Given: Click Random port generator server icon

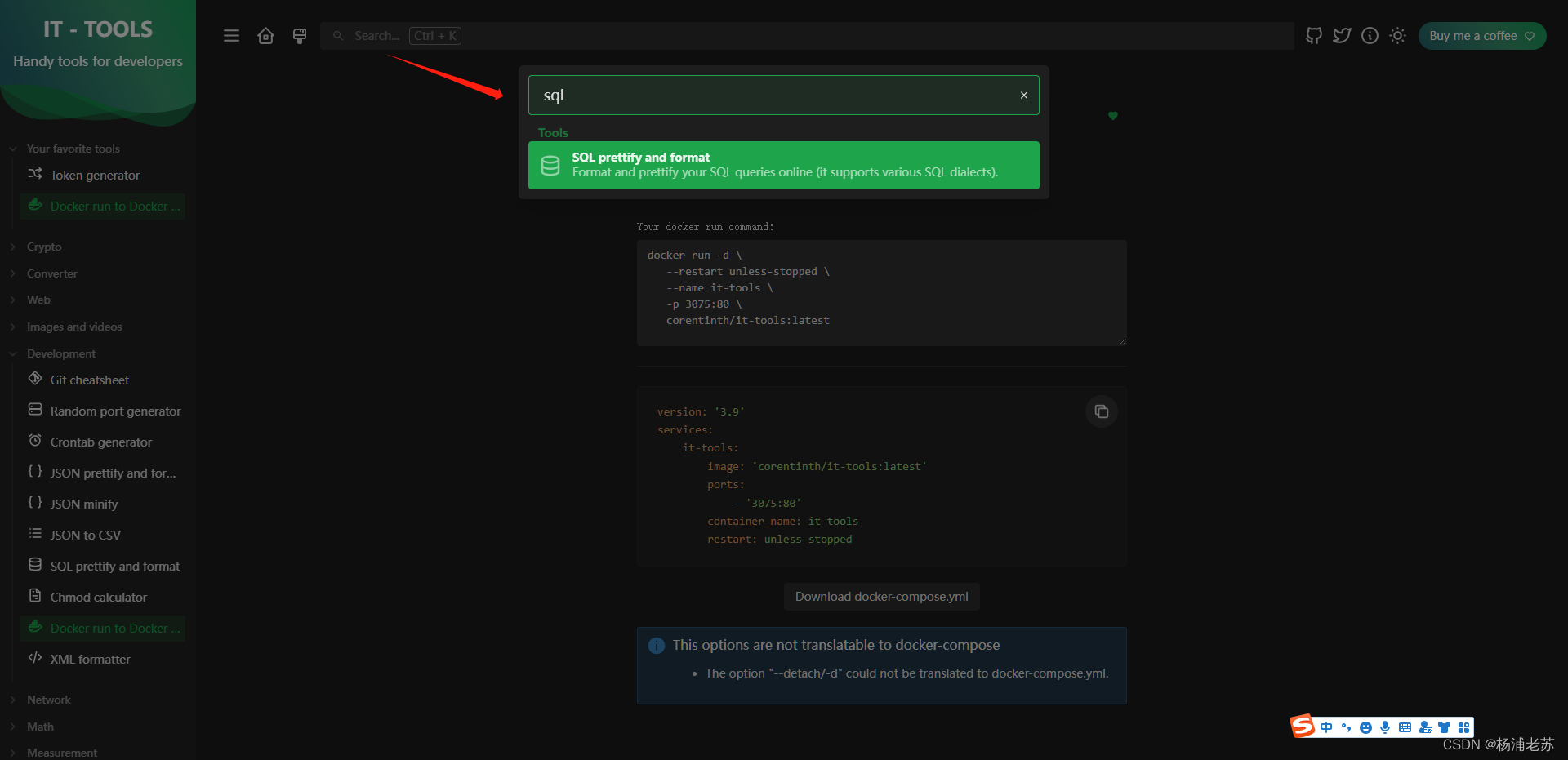Looking at the screenshot, I should pyautogui.click(x=35, y=410).
